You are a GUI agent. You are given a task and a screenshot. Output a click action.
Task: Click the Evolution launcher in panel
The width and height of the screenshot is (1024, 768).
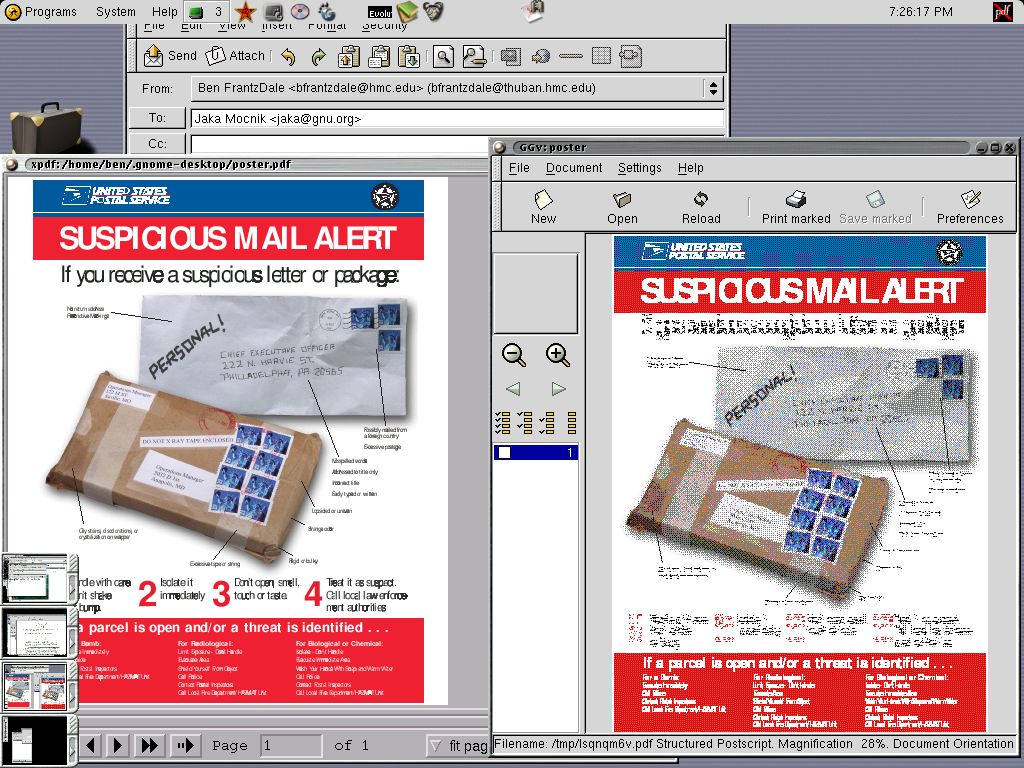(x=379, y=12)
